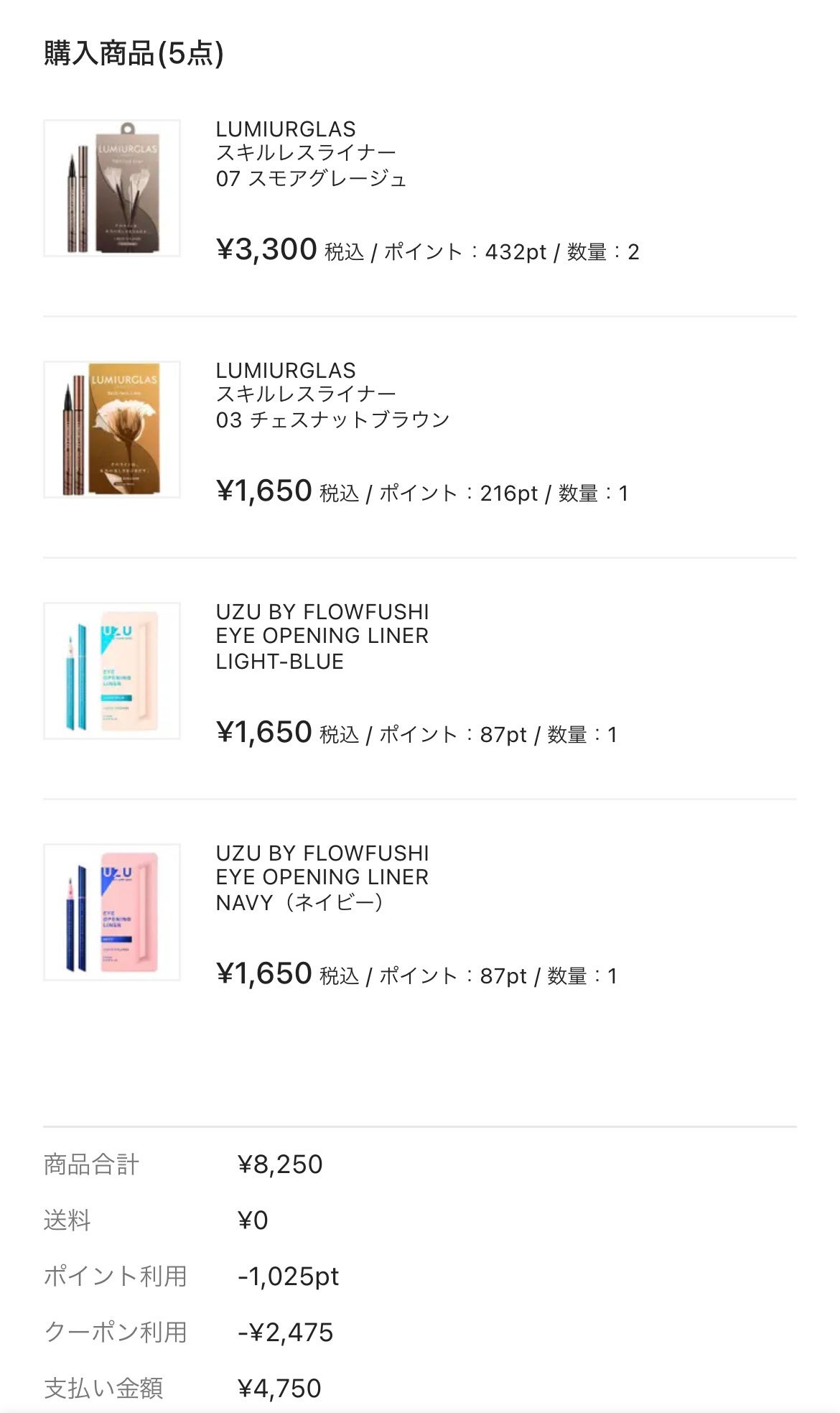This screenshot has height=1413, width=840.
Task: Open the UZU Navy eyeliner product image
Action: tap(112, 912)
